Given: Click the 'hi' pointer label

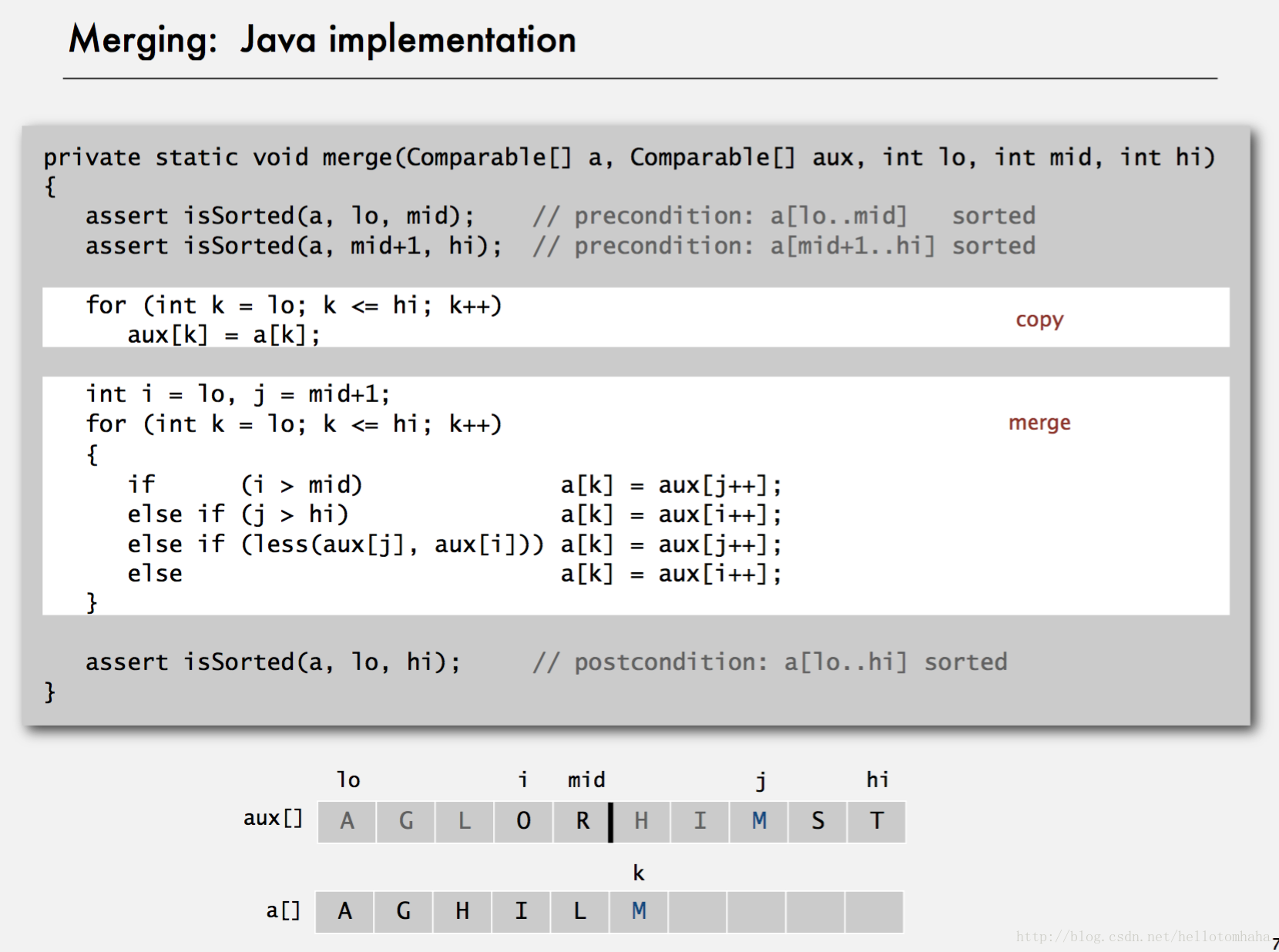Looking at the screenshot, I should coord(878,779).
